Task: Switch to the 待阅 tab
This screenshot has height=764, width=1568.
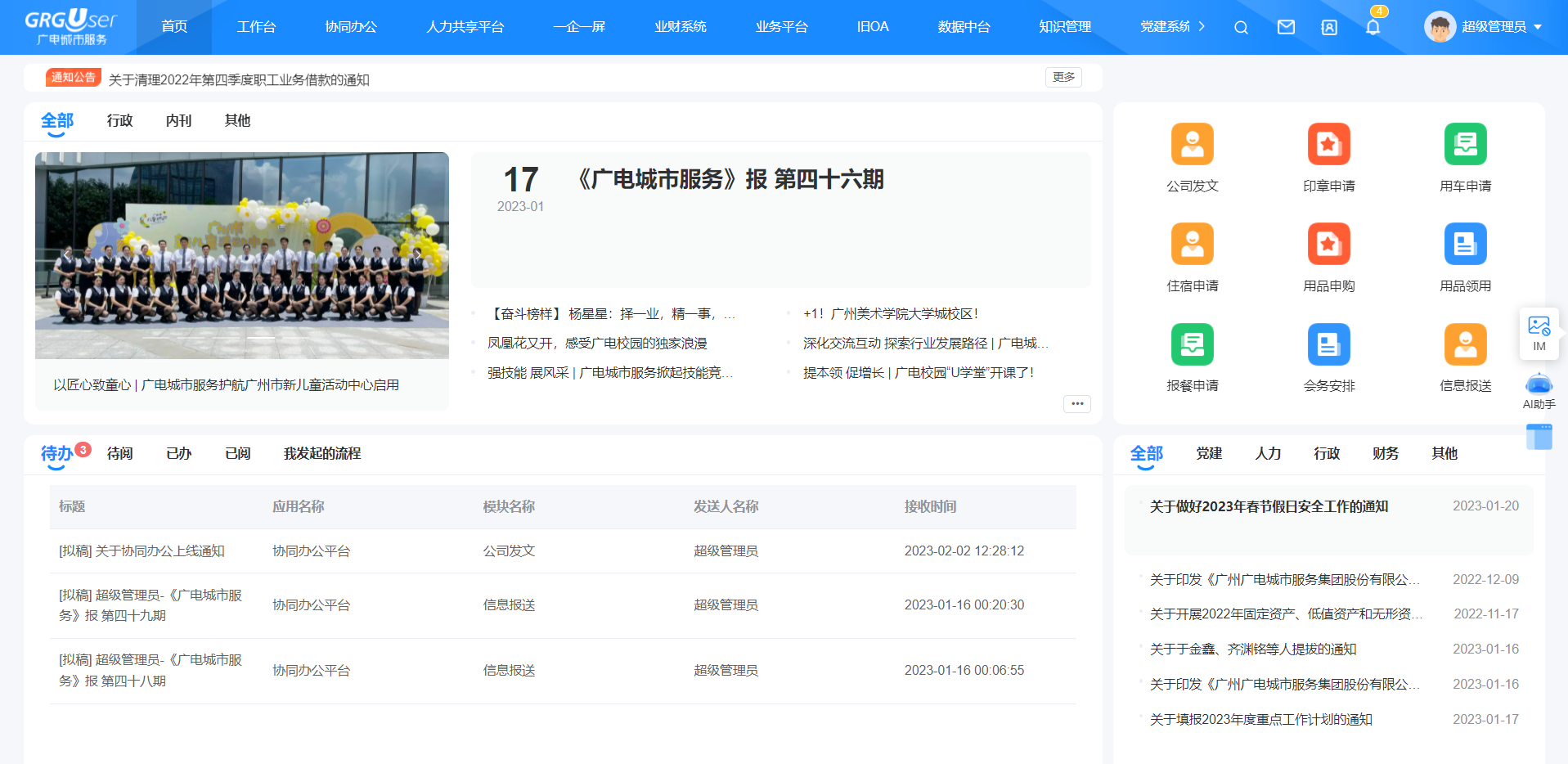Action: pyautogui.click(x=119, y=453)
